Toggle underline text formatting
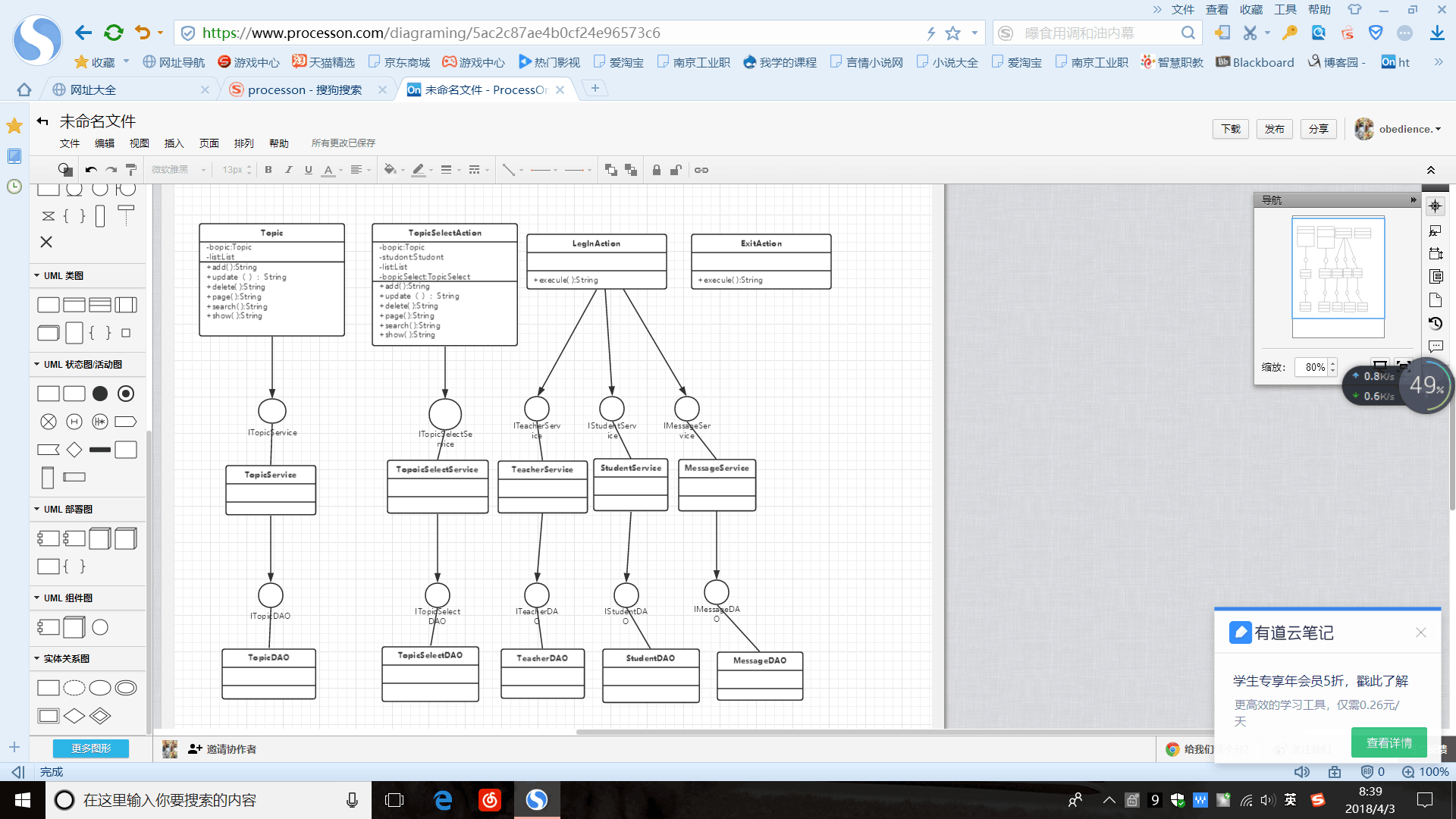Viewport: 1456px width, 819px height. [x=309, y=170]
